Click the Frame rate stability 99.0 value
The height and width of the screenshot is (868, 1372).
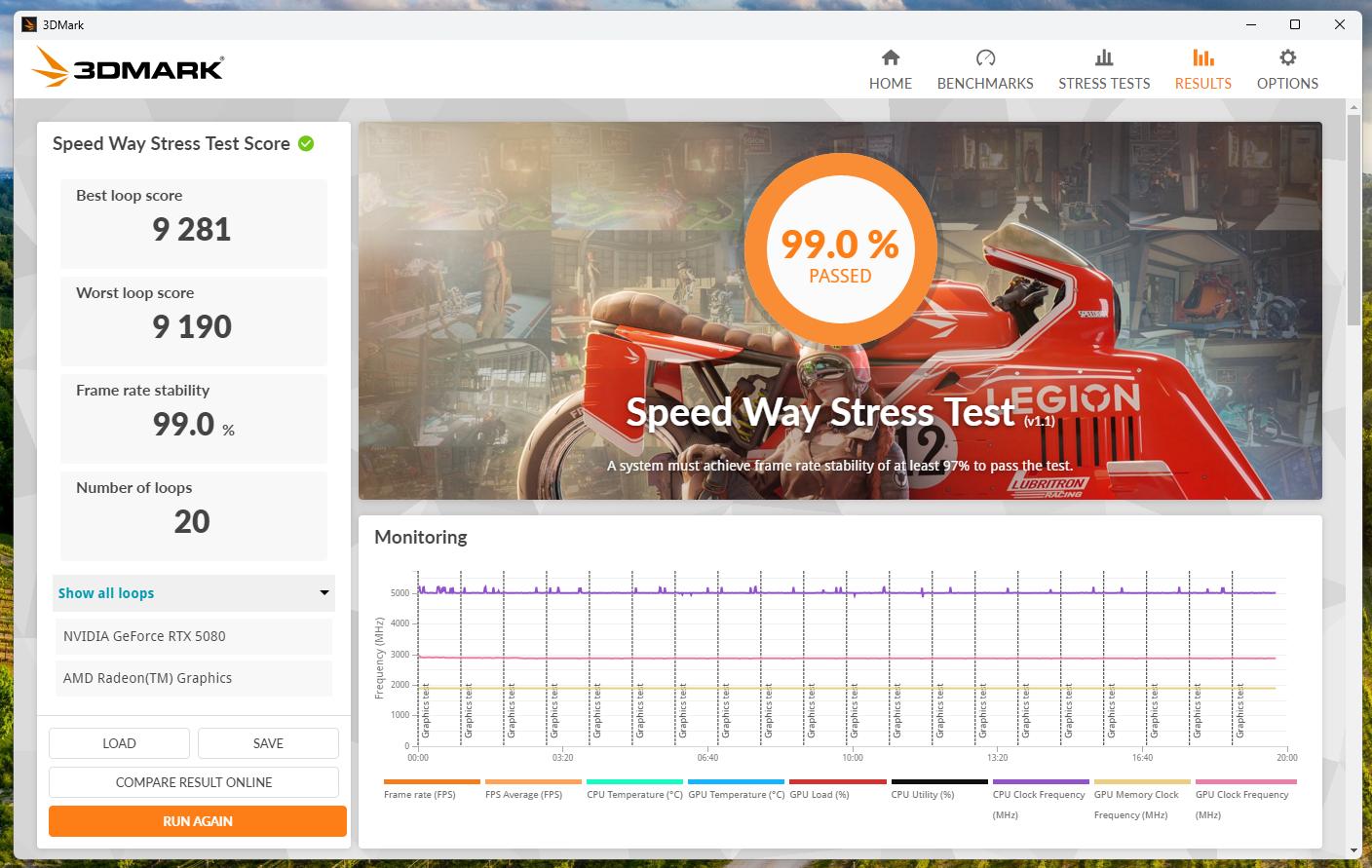tap(183, 424)
